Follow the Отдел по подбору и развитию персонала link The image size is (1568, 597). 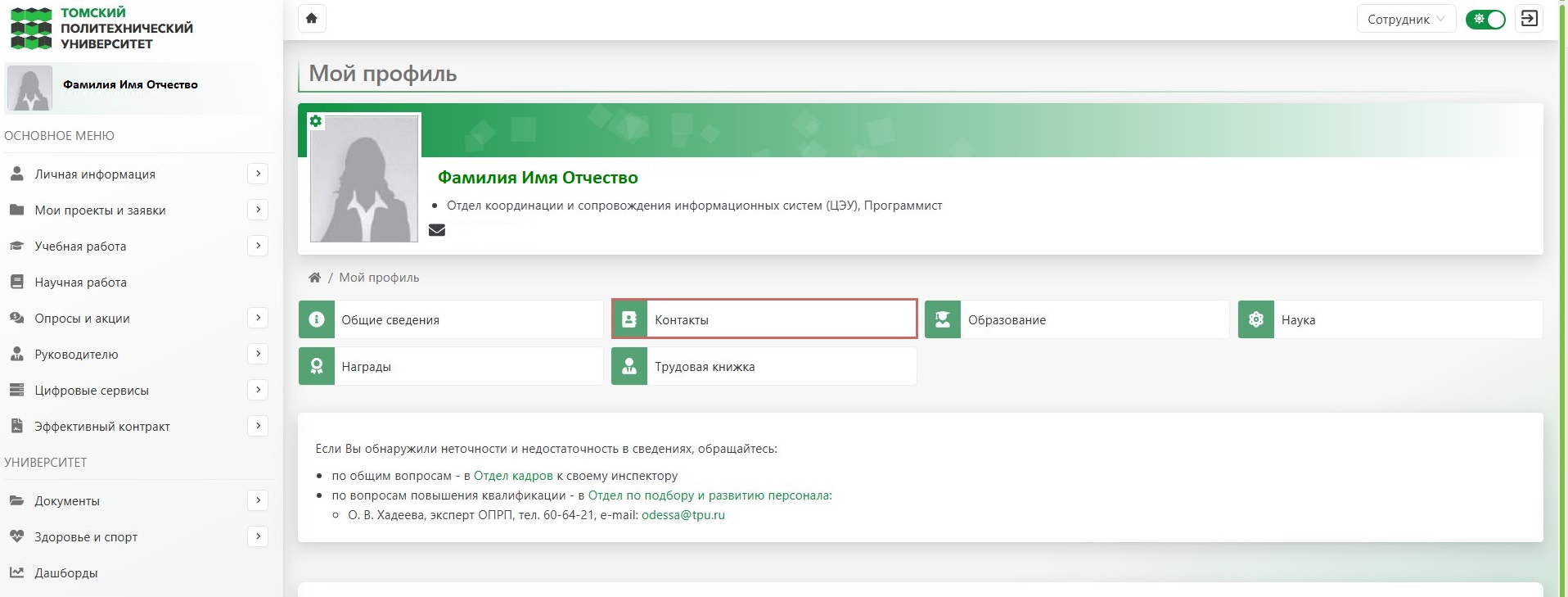[x=710, y=495]
